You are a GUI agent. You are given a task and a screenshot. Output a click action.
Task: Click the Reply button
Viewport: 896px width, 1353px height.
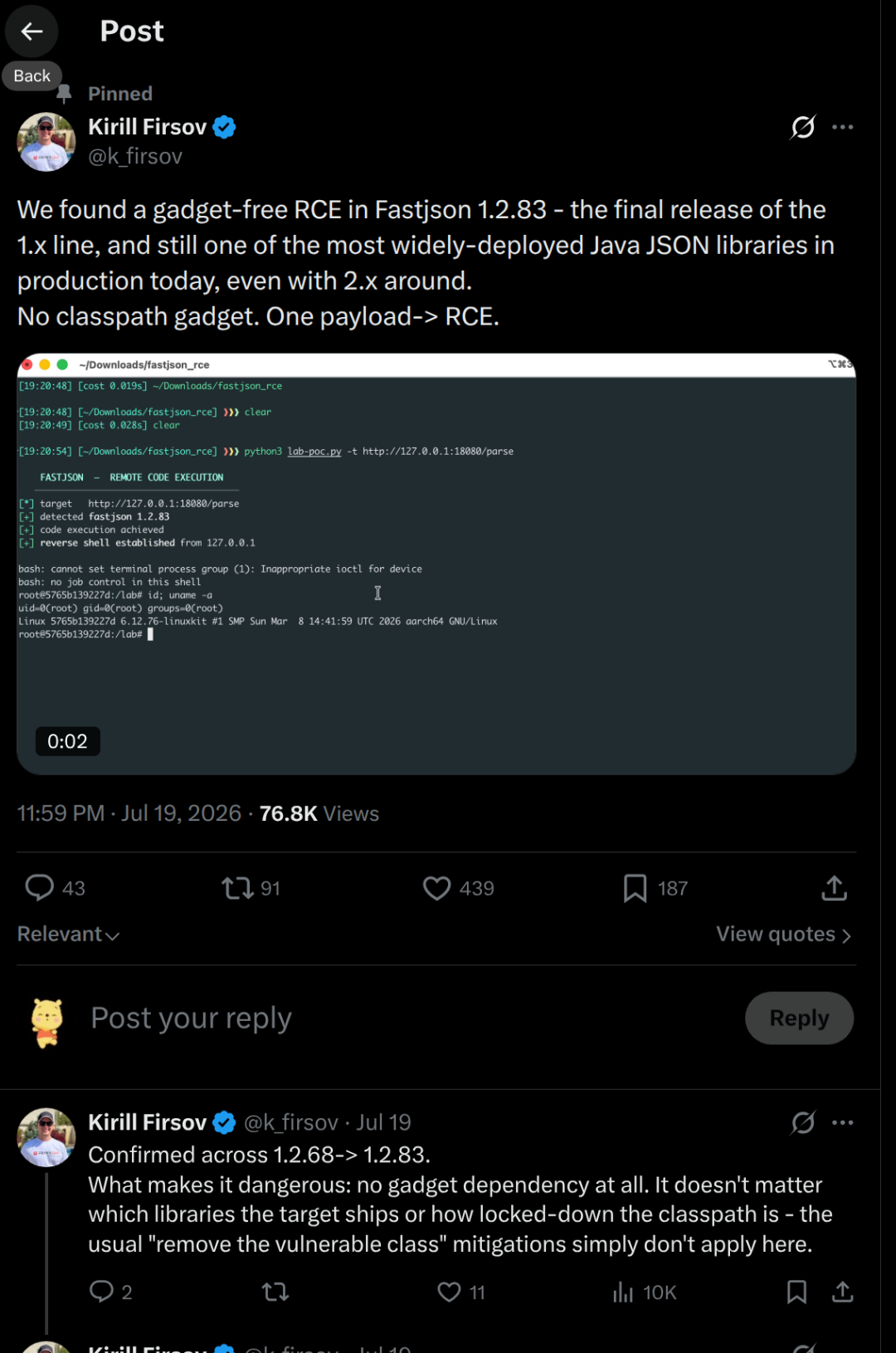tap(799, 1018)
